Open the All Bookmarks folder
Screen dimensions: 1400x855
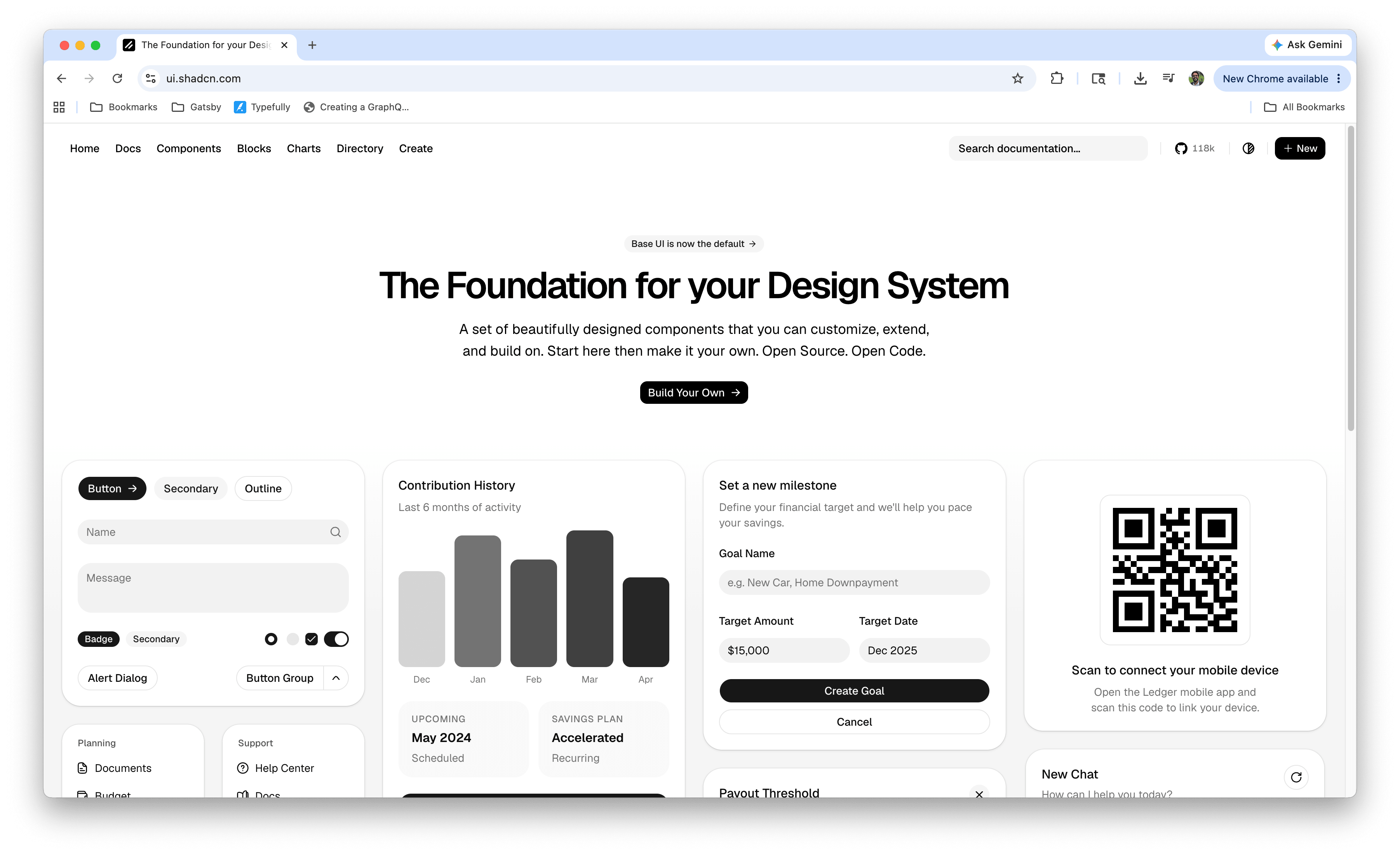pos(1304,107)
